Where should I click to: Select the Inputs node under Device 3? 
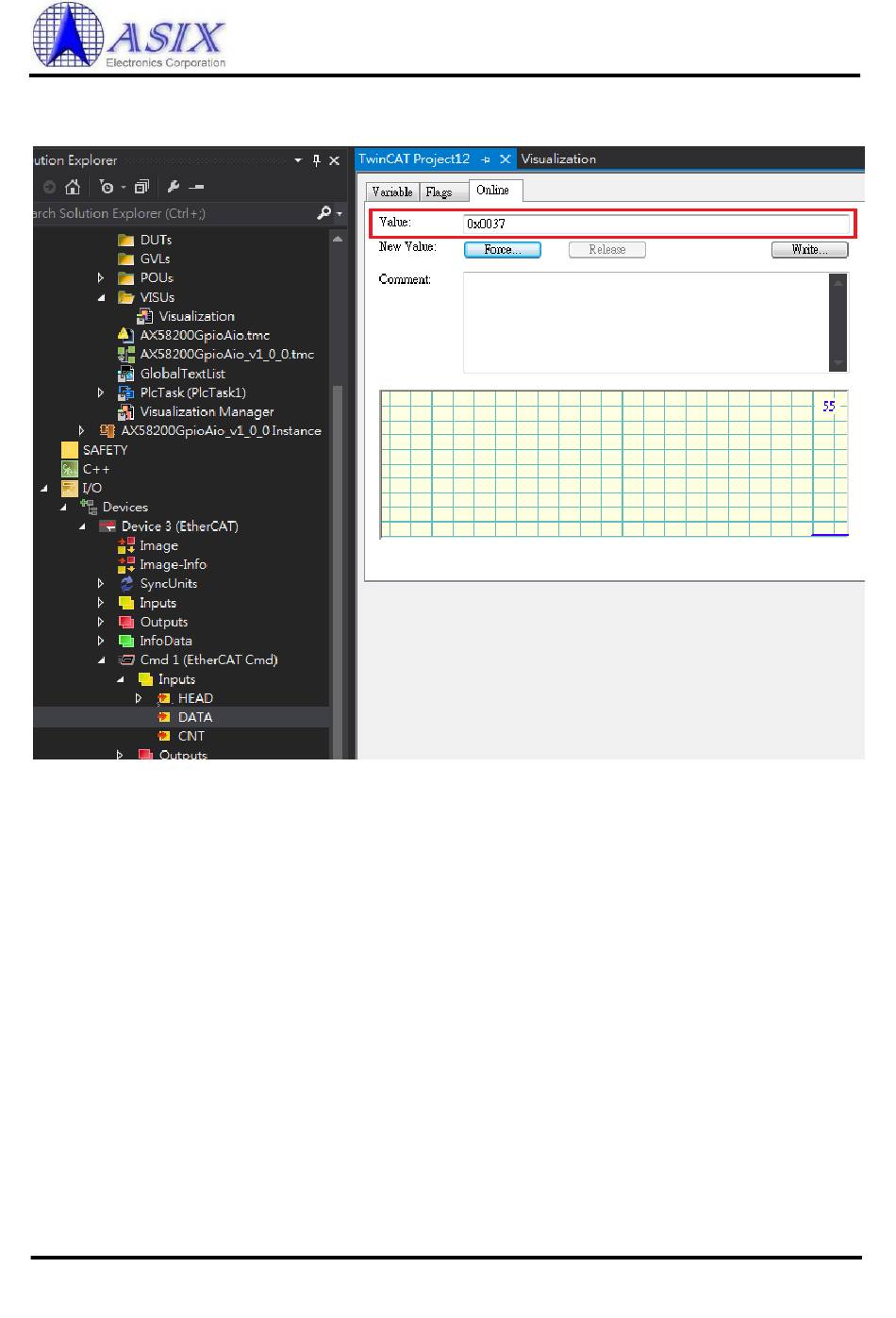[x=158, y=603]
